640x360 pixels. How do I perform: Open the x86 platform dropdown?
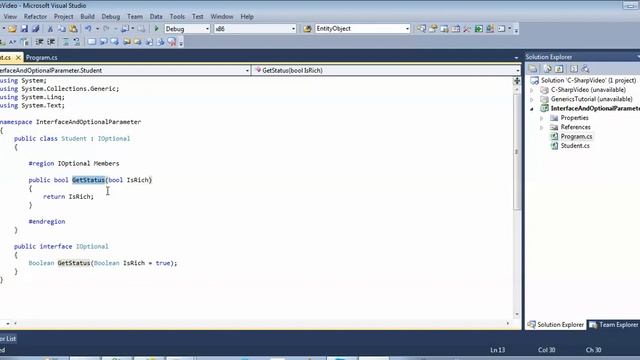coord(293,29)
